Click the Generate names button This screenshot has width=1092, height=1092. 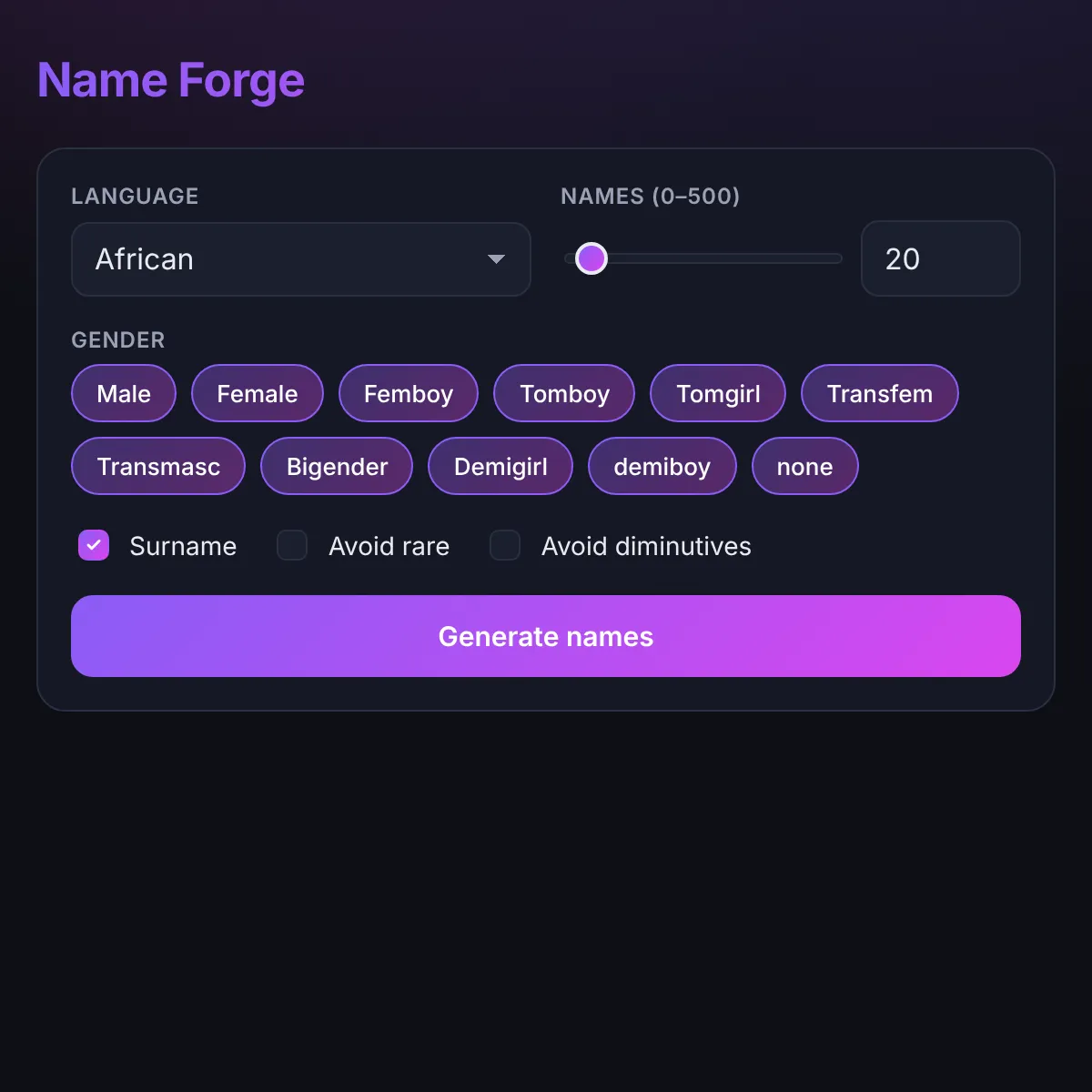(546, 636)
